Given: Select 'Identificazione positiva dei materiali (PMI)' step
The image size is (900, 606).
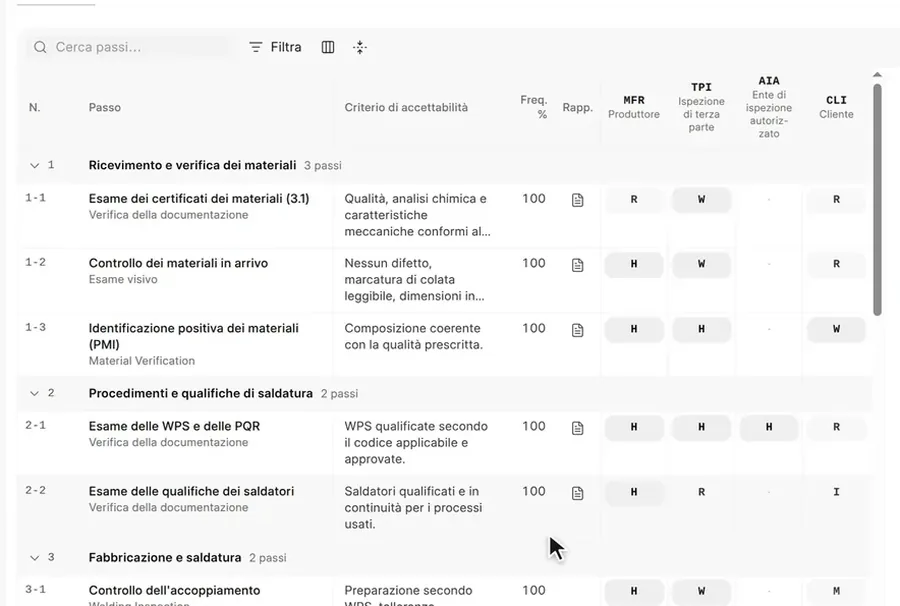Looking at the screenshot, I should tap(193, 336).
